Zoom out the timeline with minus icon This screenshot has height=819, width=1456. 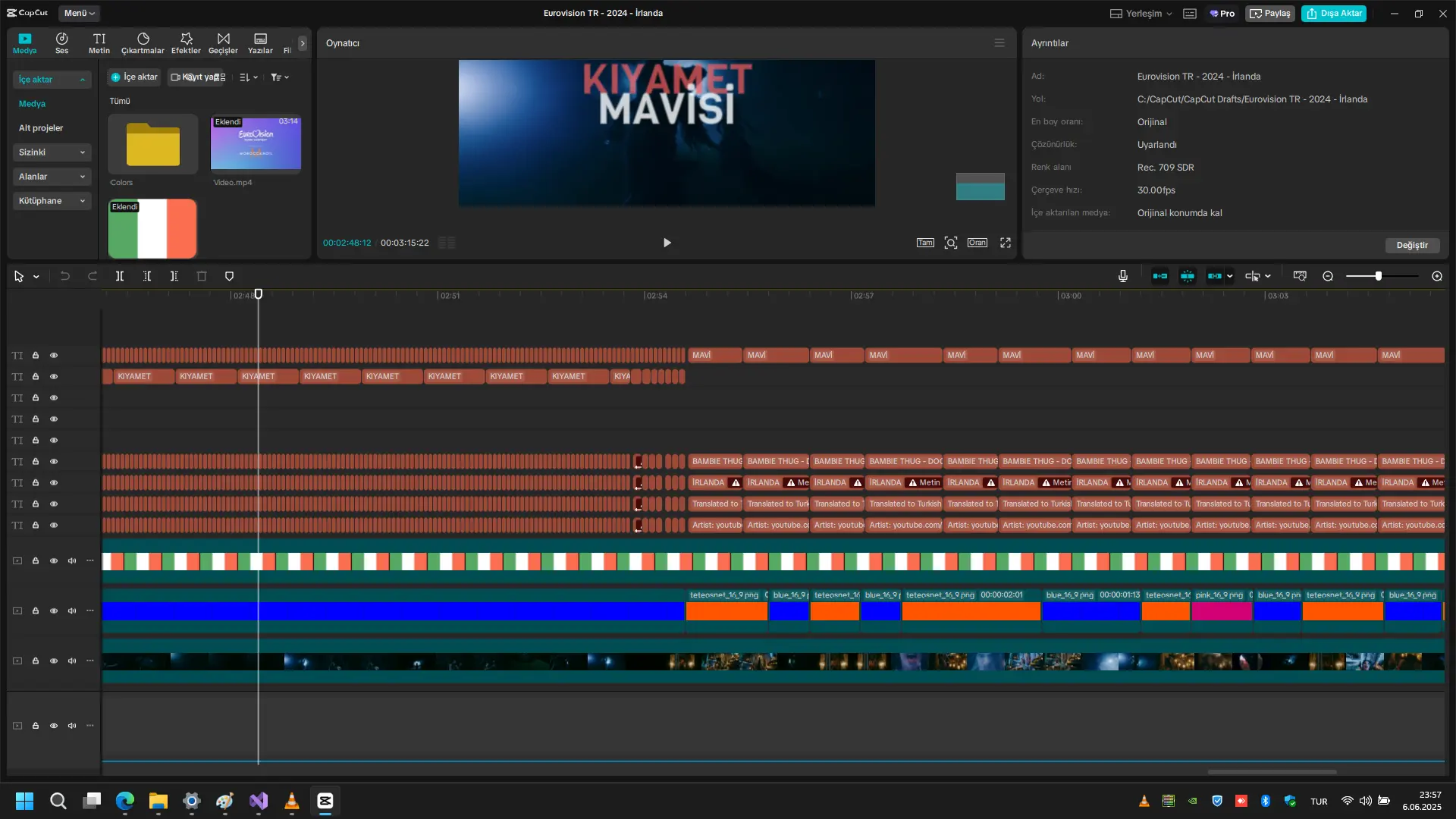(1328, 277)
